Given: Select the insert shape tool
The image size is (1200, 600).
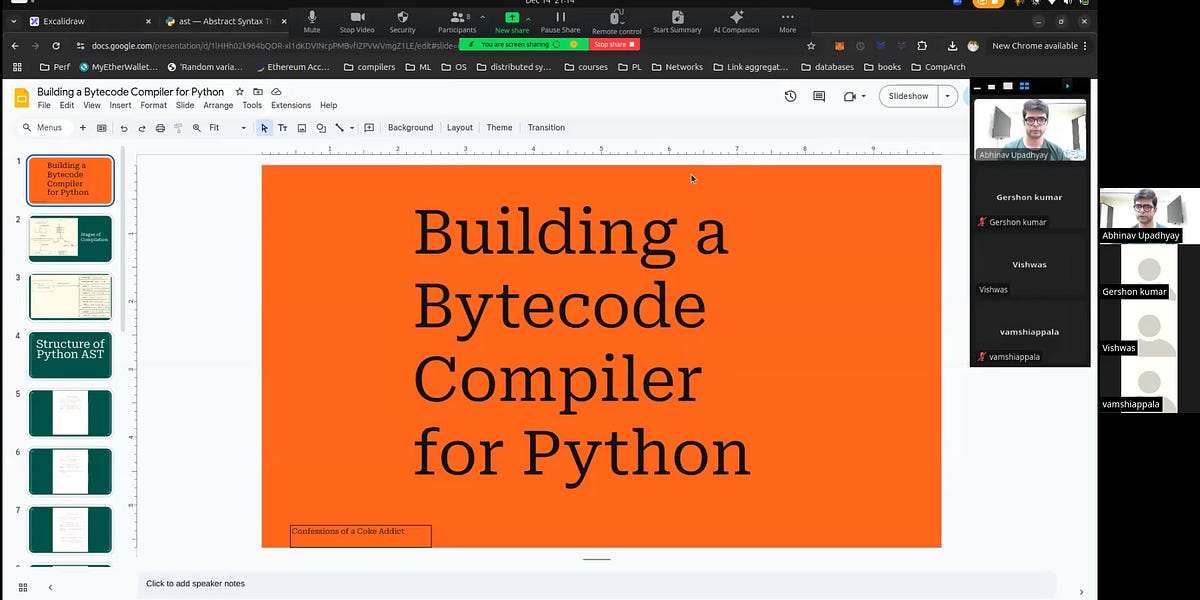Looking at the screenshot, I should pyautogui.click(x=322, y=128).
